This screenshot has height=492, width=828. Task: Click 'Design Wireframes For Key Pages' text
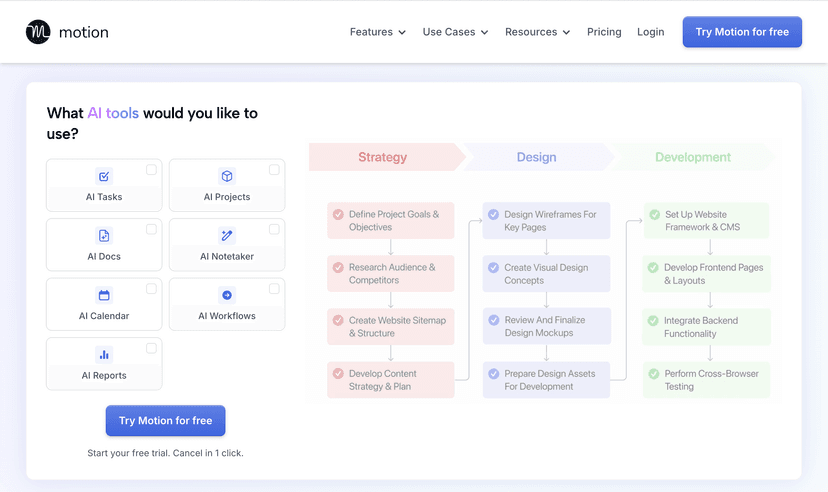[550, 221]
